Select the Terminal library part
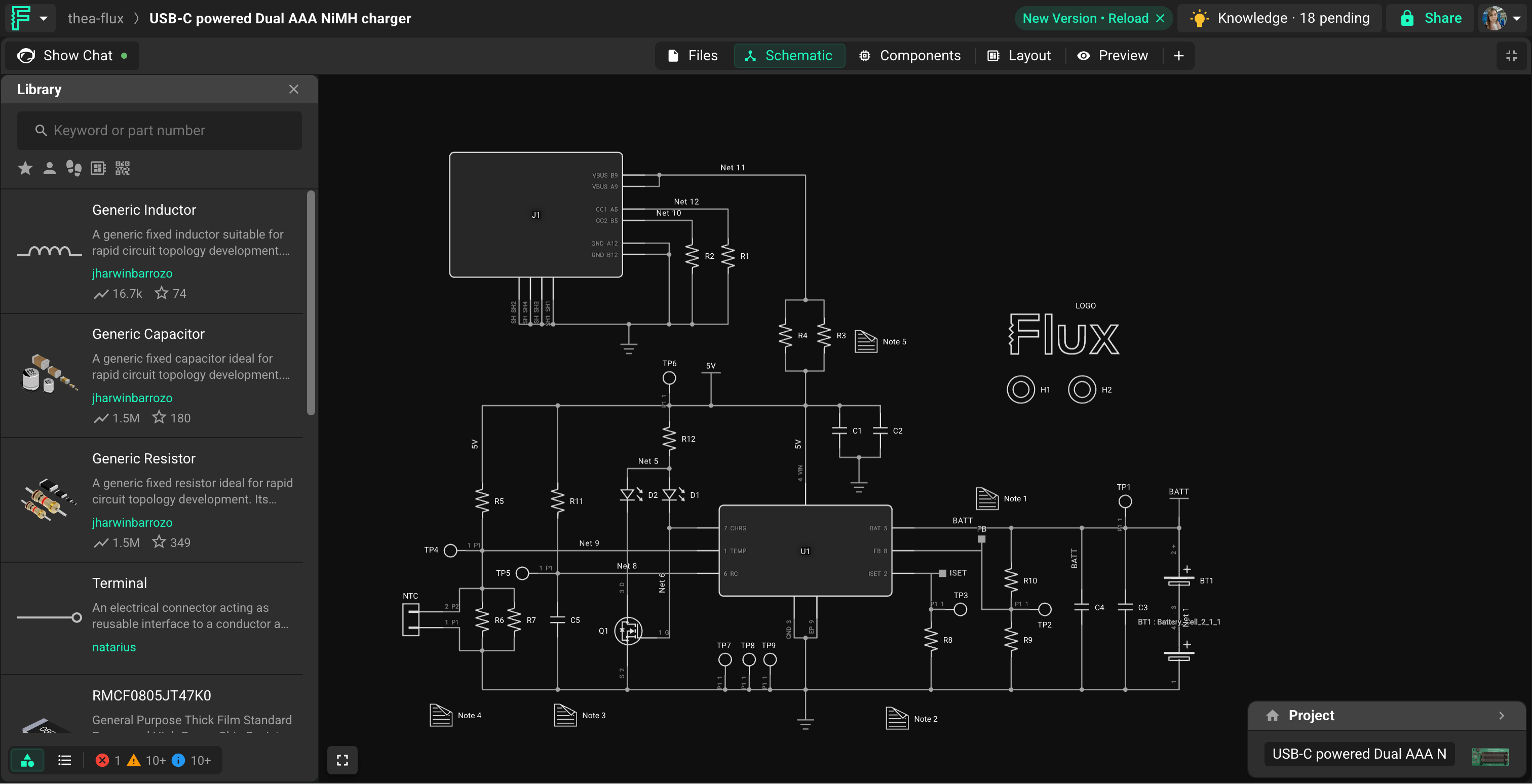Viewport: 1532px width, 784px height. [152, 618]
